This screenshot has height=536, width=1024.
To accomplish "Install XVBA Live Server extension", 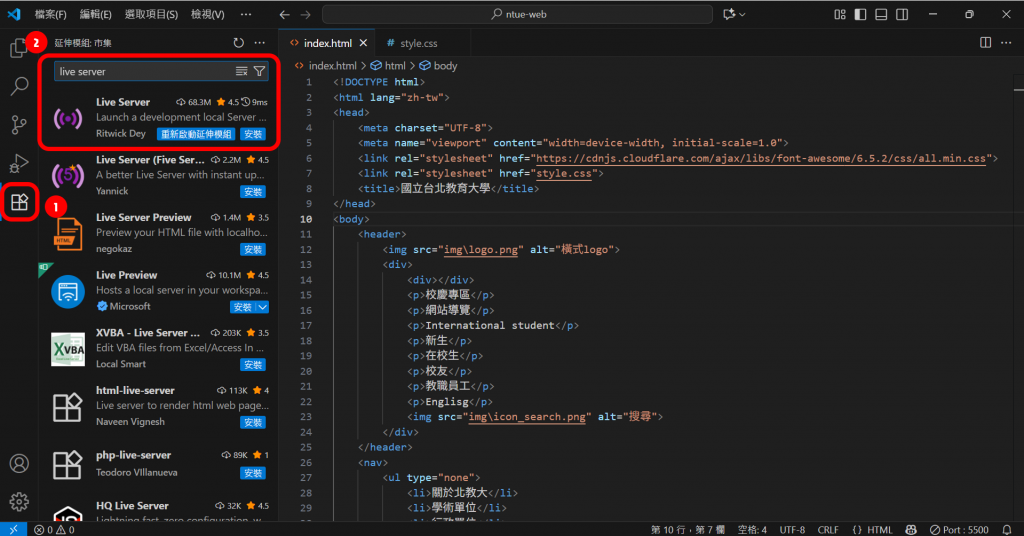I will (x=253, y=364).
